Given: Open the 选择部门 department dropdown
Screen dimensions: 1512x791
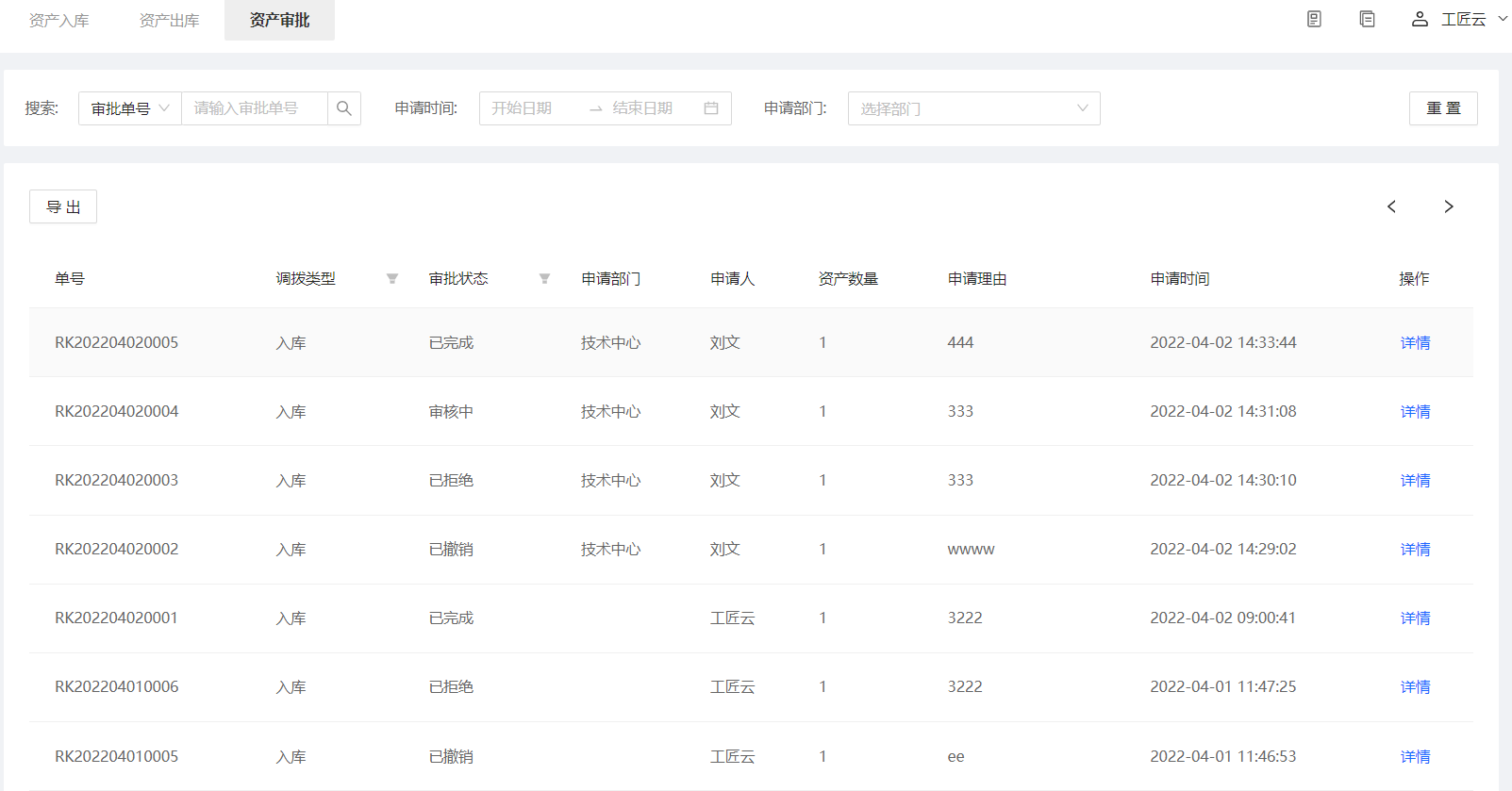Looking at the screenshot, I should pos(973,108).
